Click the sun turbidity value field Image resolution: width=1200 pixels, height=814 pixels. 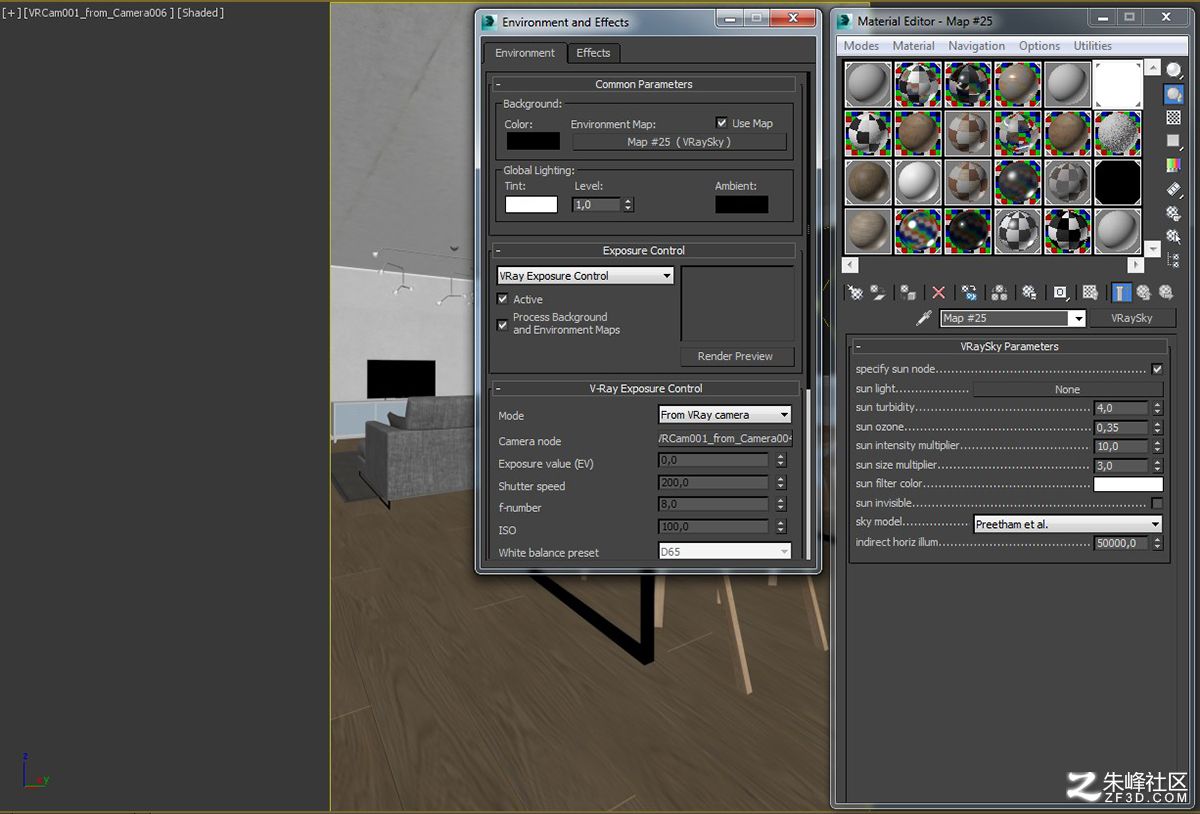pos(1121,408)
